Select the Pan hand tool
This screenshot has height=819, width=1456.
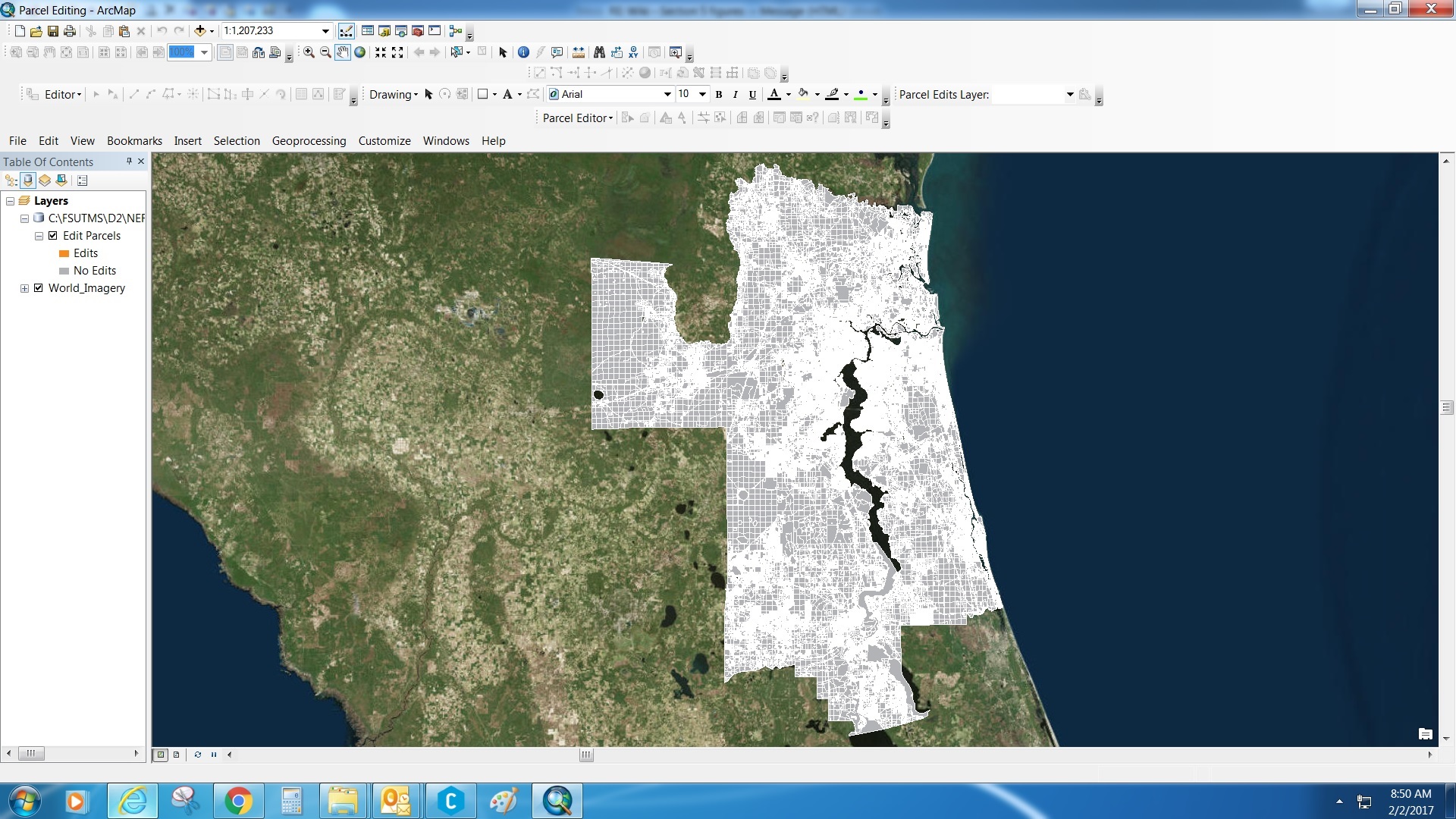tap(343, 52)
